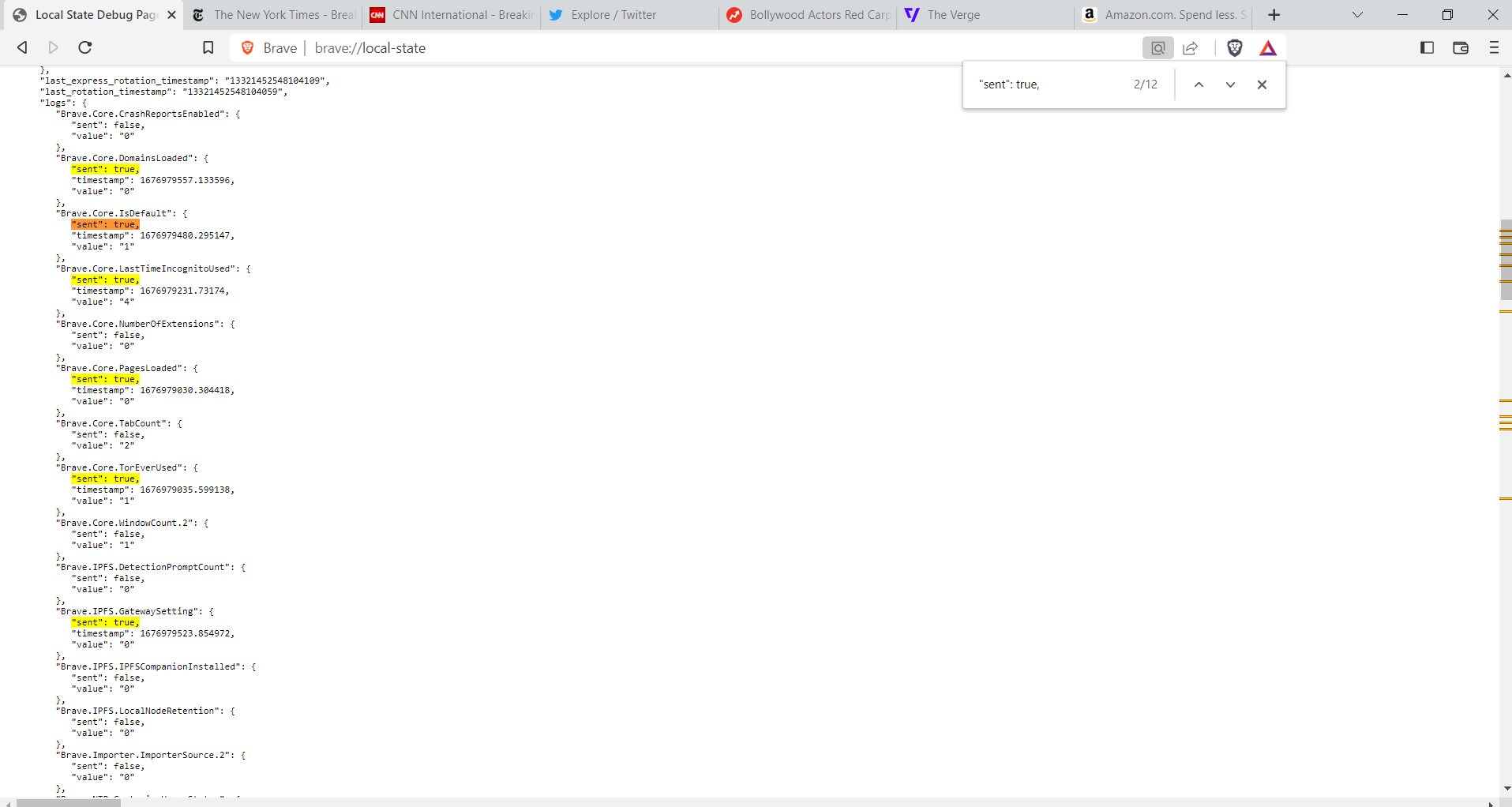This screenshot has width=1512, height=807.
Task: Open the tab search dropdown
Action: [x=1357, y=14]
